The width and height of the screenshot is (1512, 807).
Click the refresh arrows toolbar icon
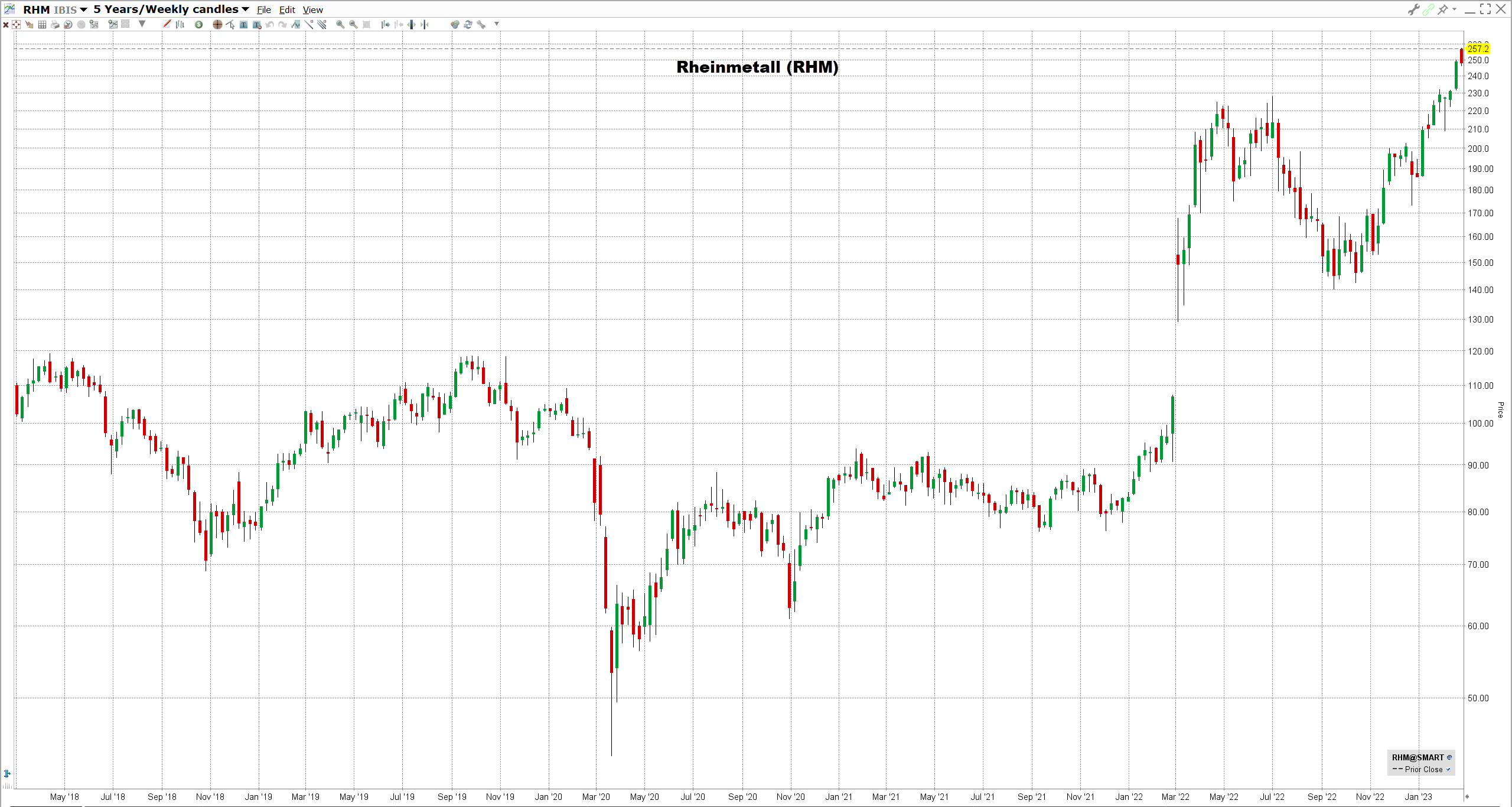click(468, 25)
